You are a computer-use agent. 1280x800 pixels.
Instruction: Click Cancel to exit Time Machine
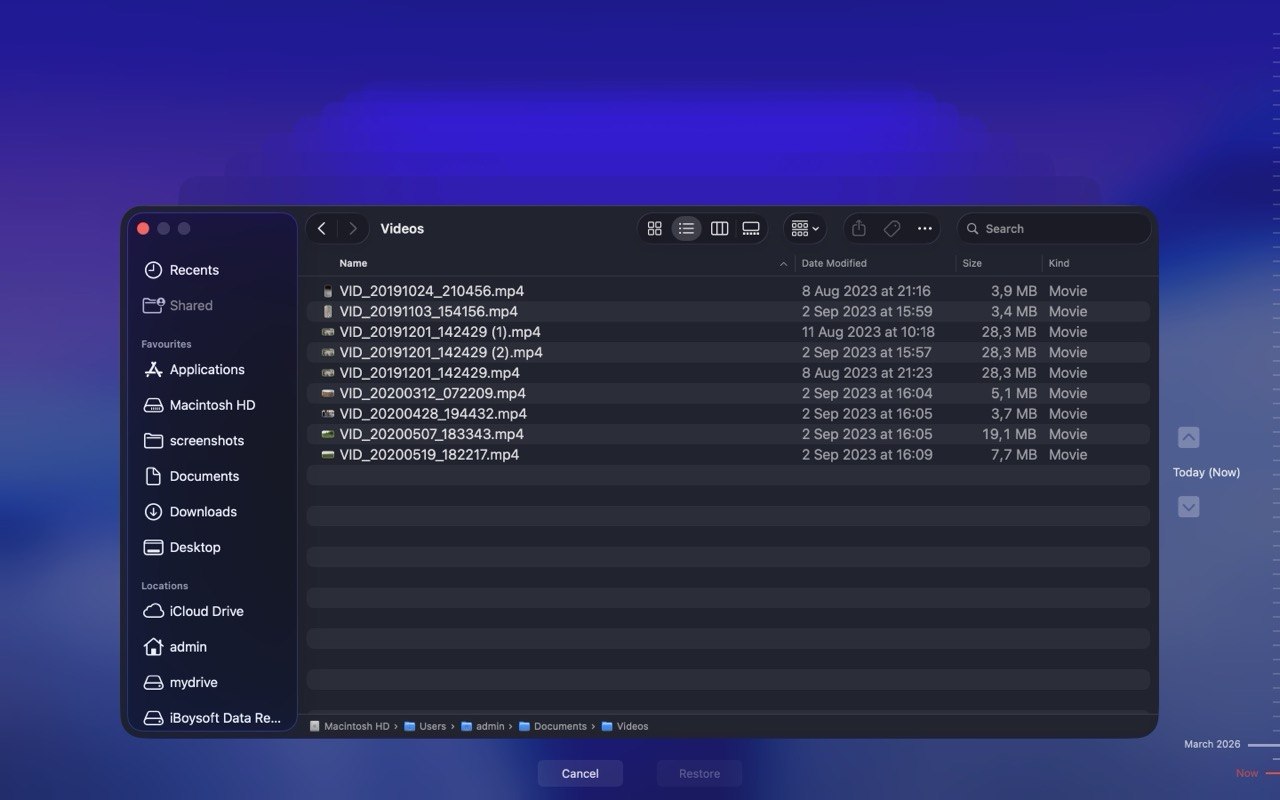coord(580,773)
